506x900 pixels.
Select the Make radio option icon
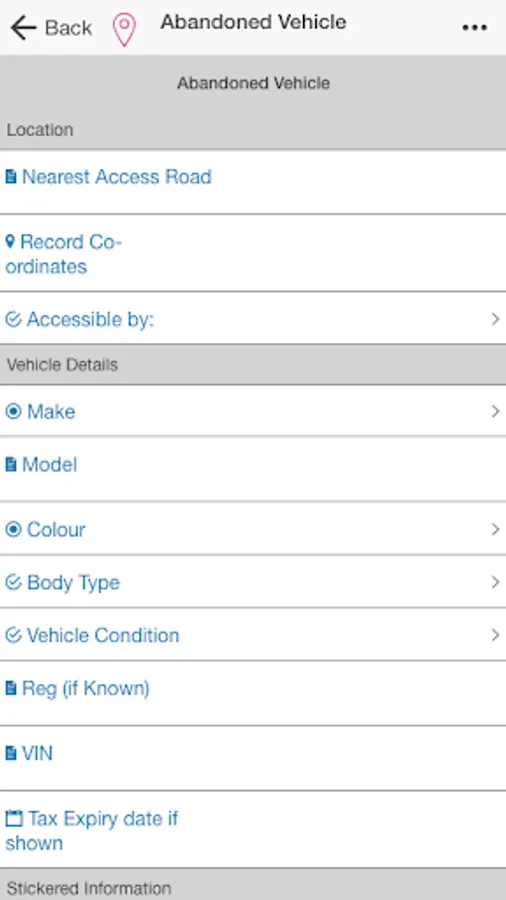coord(13,411)
